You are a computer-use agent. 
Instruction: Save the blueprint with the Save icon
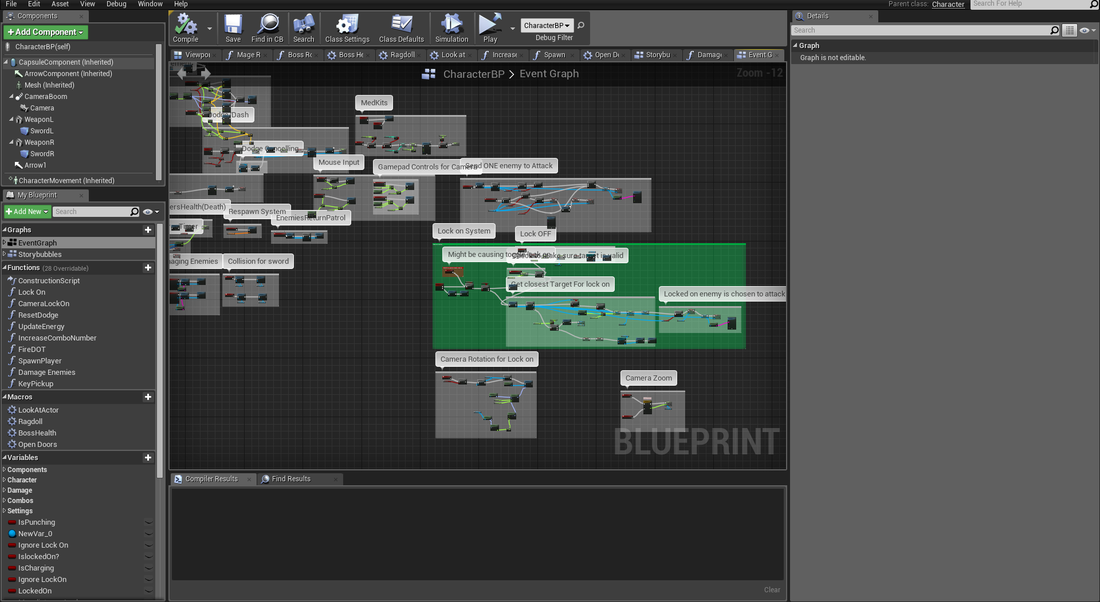click(233, 25)
